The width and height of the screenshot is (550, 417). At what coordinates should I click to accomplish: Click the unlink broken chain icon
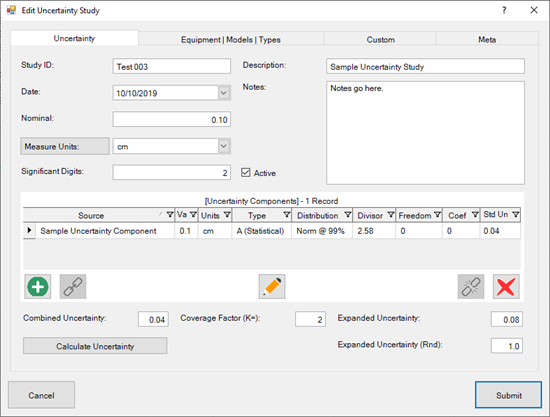click(x=471, y=287)
